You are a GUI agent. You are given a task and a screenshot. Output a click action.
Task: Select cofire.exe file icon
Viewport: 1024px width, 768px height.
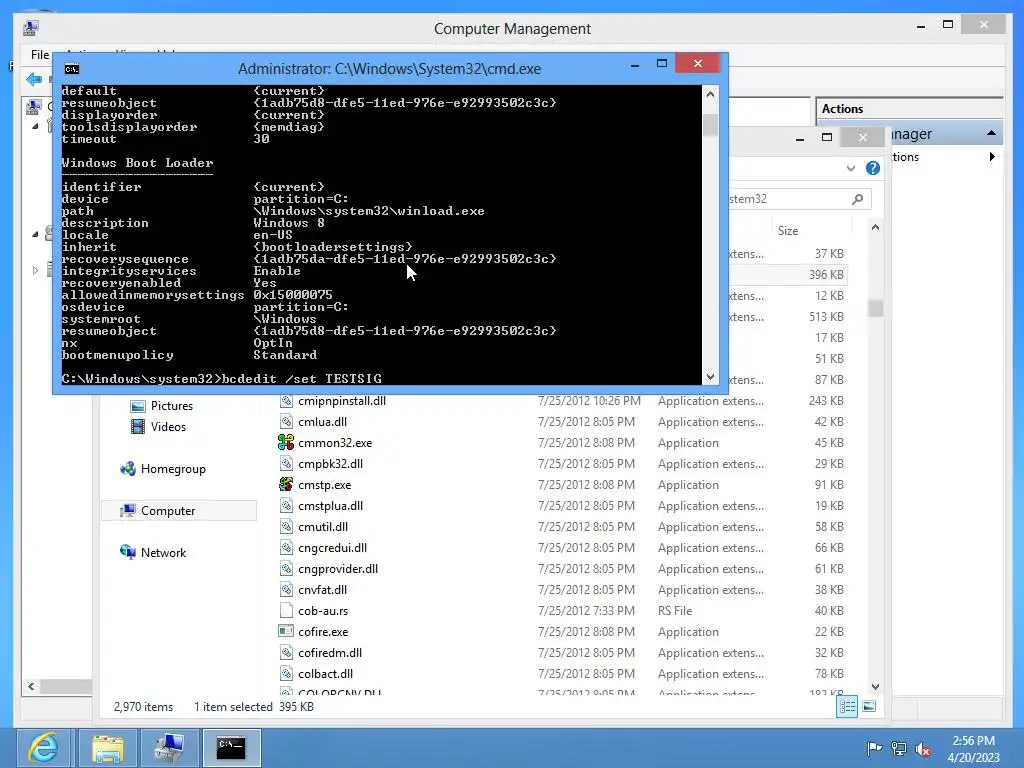point(285,632)
